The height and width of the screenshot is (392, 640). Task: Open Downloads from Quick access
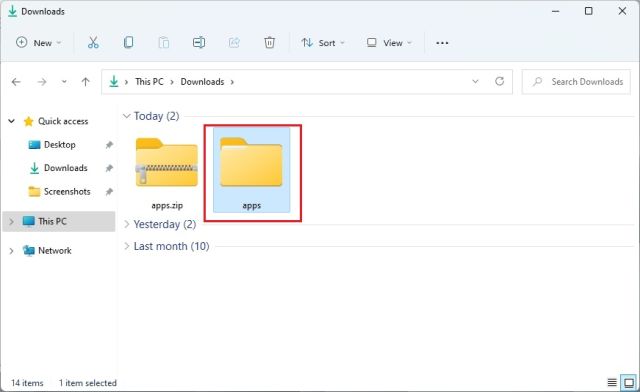[65, 168]
